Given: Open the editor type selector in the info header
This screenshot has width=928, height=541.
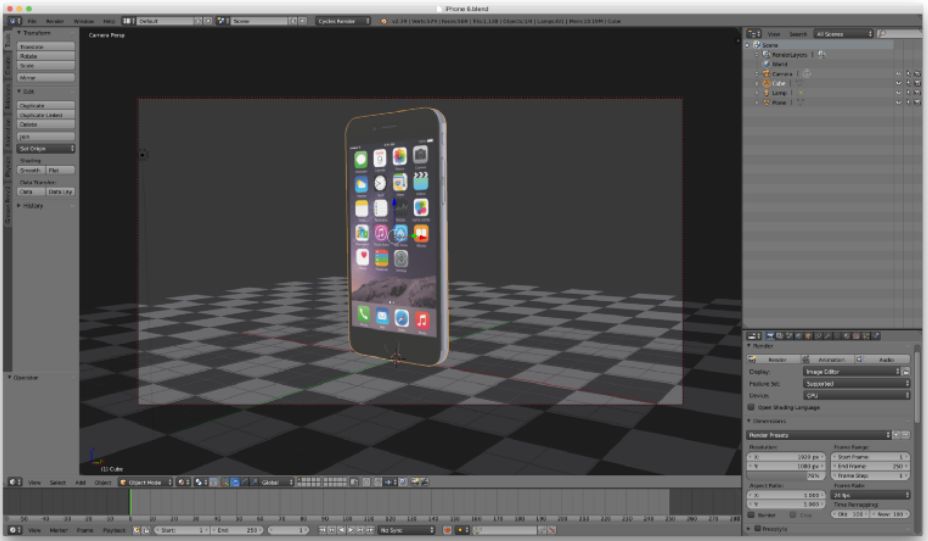Looking at the screenshot, I should (x=15, y=21).
